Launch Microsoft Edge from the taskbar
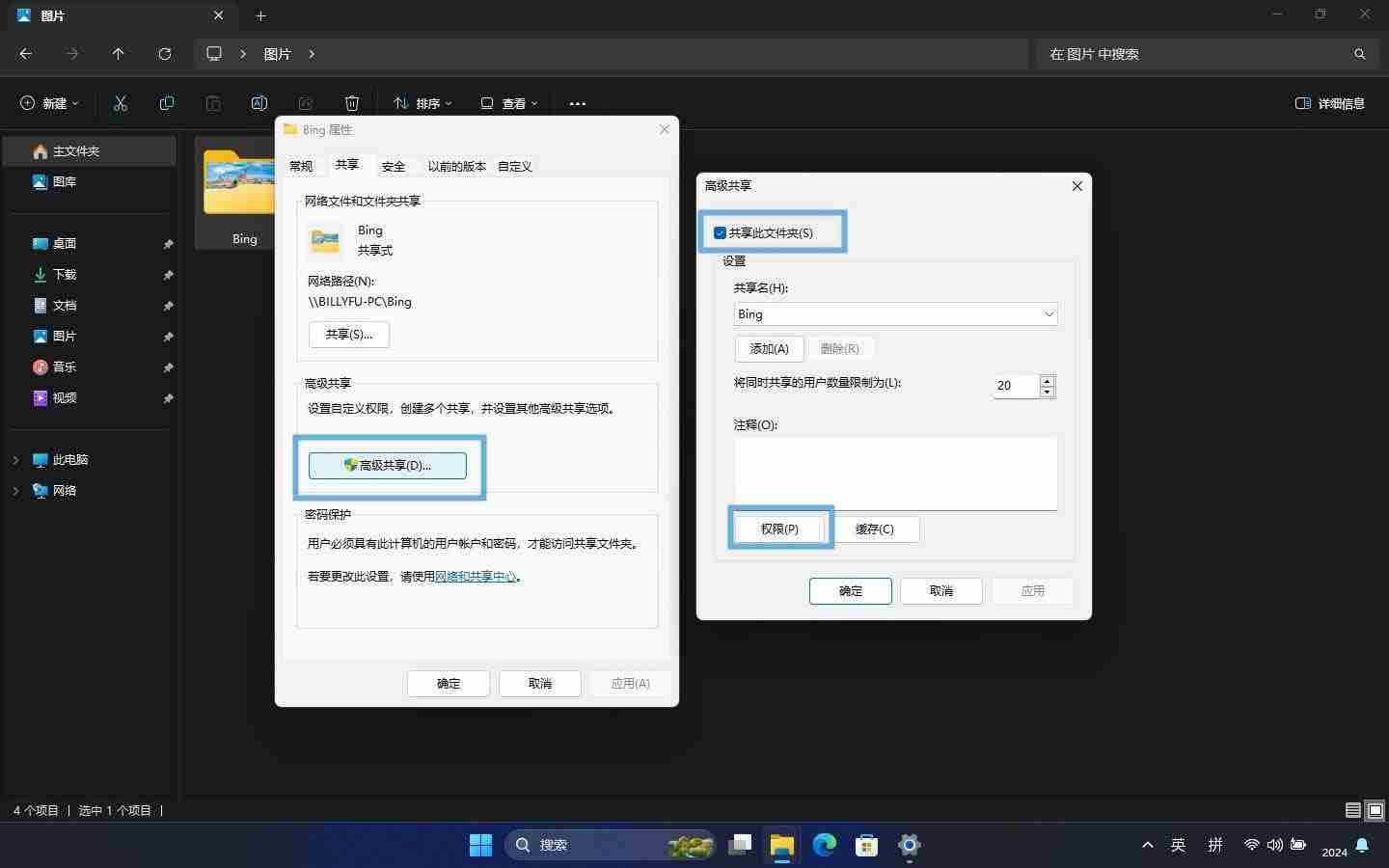The image size is (1389, 868). [823, 846]
